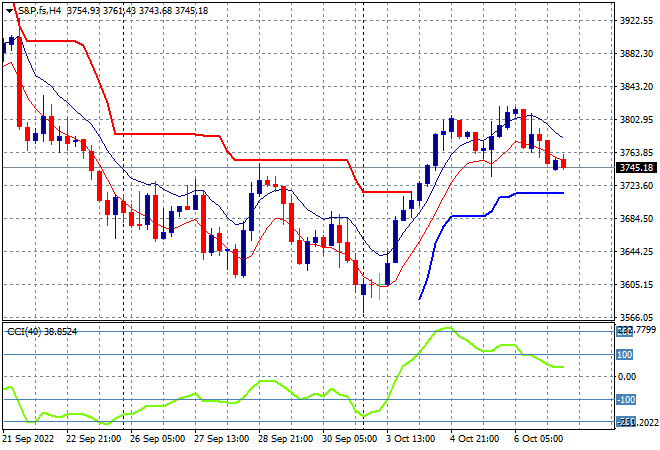Click the CCI 100 level label
The height and width of the screenshot is (450, 660).
pos(624,354)
